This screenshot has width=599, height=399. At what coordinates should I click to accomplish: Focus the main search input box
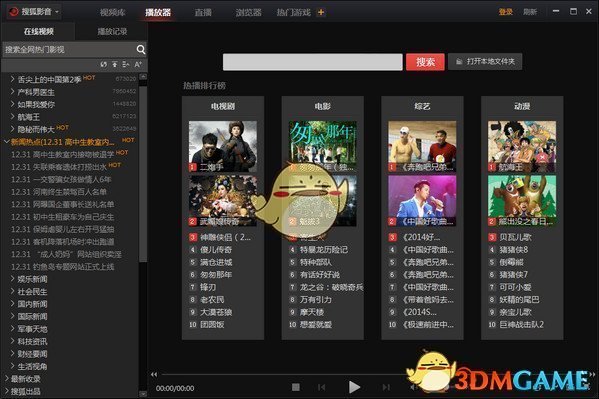point(312,62)
